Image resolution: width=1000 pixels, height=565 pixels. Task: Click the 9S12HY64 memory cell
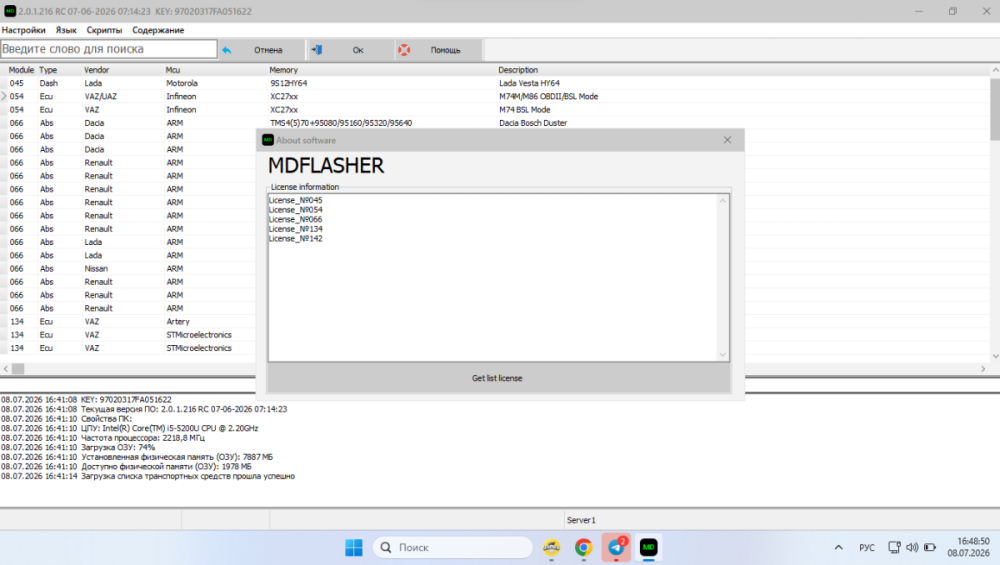pyautogui.click(x=288, y=83)
